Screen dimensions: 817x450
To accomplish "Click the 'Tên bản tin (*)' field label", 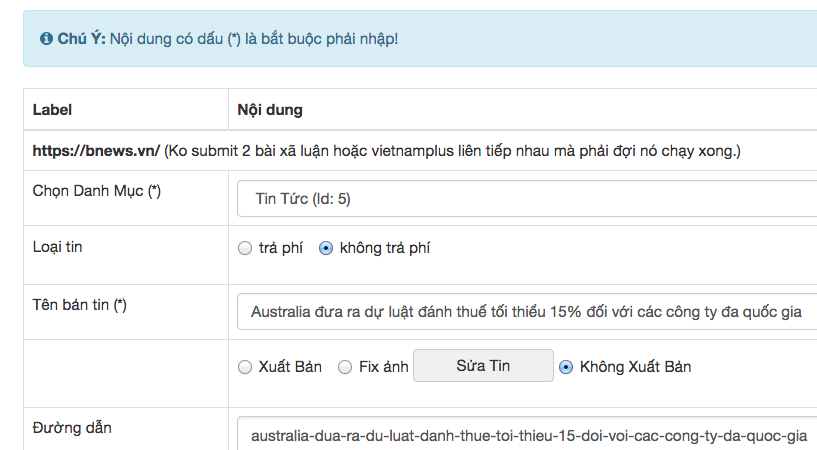I will pos(80,304).
